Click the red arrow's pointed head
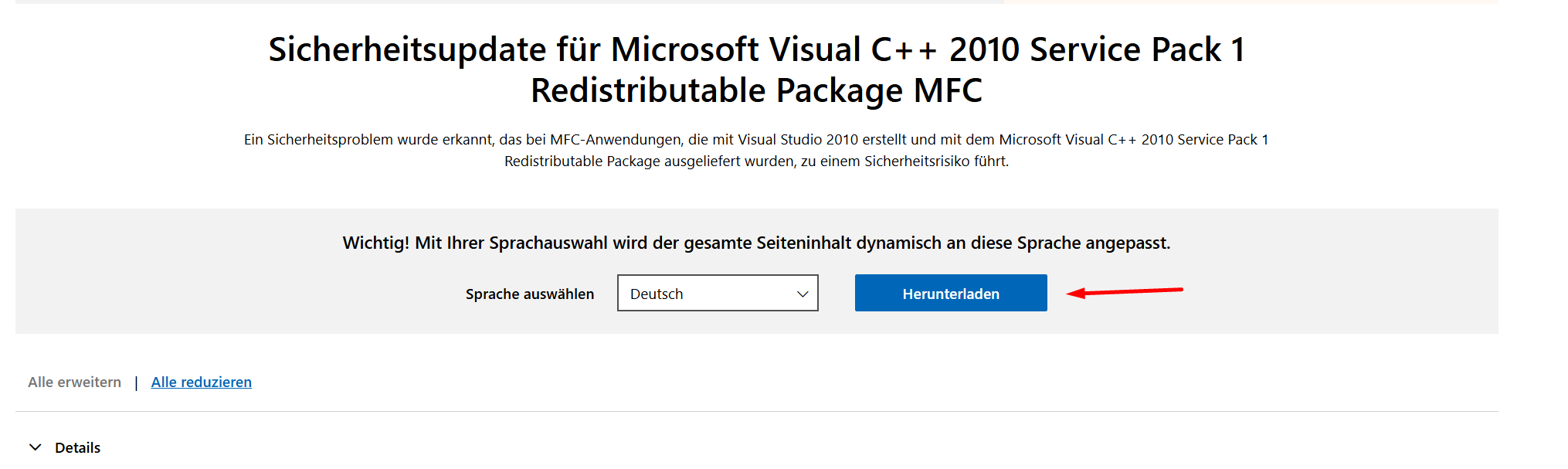This screenshot has height=469, width=1568. 1074,293
